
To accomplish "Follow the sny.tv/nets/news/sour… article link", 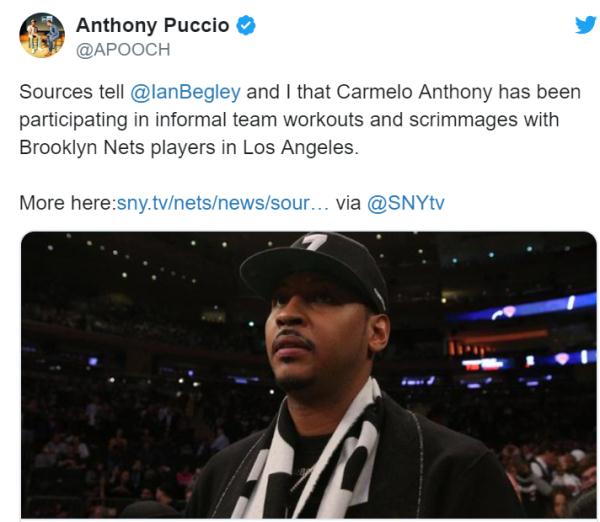I will click(222, 203).
